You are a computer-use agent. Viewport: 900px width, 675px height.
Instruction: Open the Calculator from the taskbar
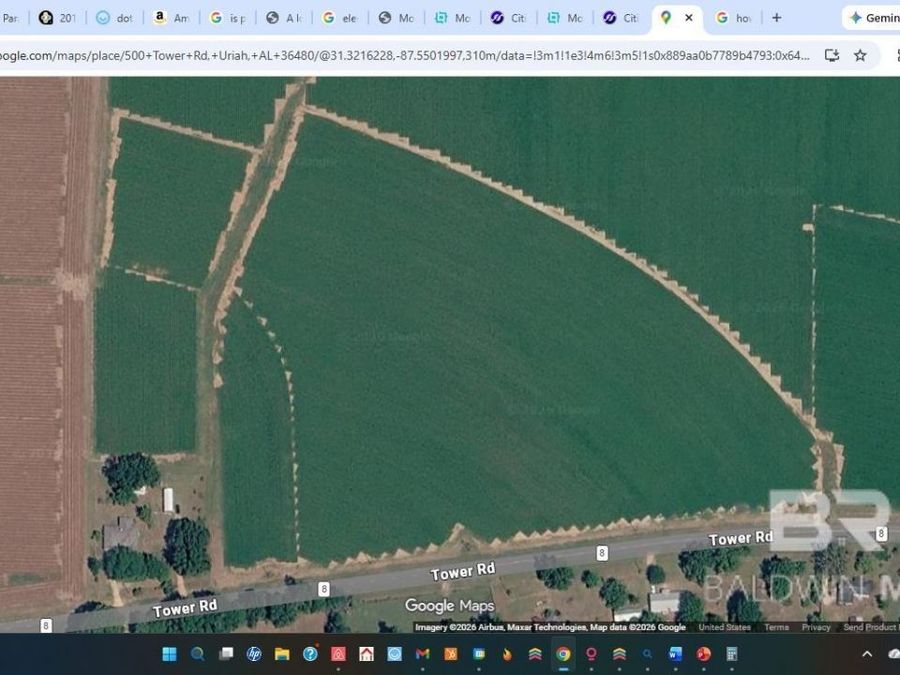[x=731, y=655]
